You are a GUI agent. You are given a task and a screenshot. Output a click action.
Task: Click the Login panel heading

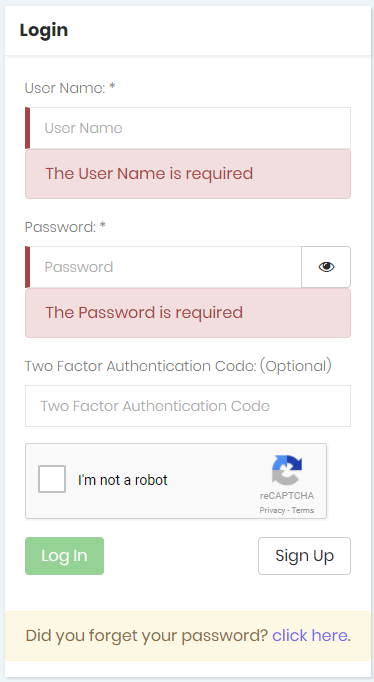(x=43, y=30)
